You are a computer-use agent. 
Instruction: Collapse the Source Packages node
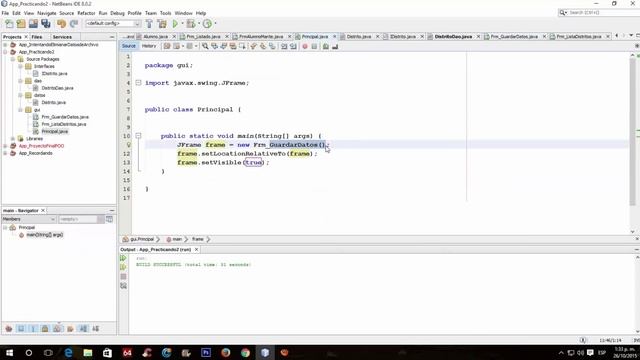click(13, 59)
